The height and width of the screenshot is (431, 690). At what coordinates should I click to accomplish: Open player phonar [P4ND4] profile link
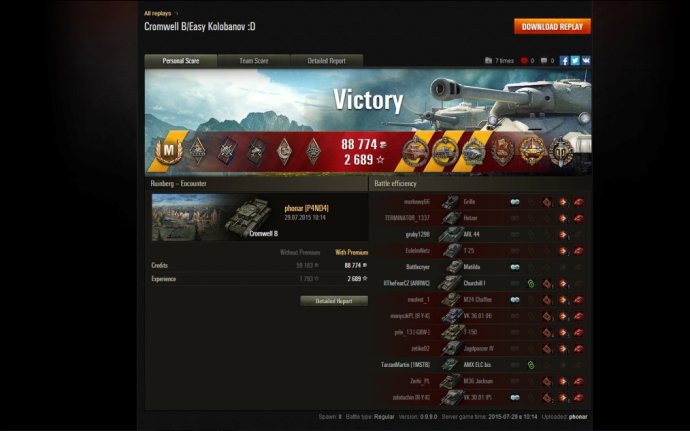coord(306,208)
